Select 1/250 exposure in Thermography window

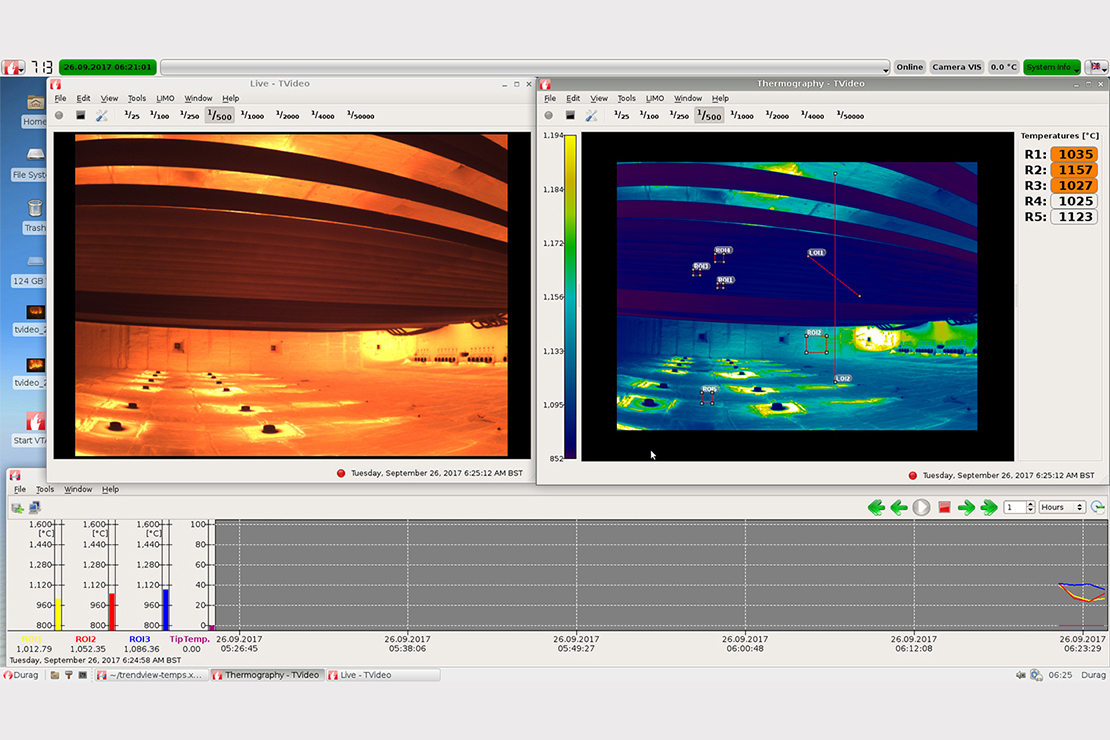click(679, 116)
